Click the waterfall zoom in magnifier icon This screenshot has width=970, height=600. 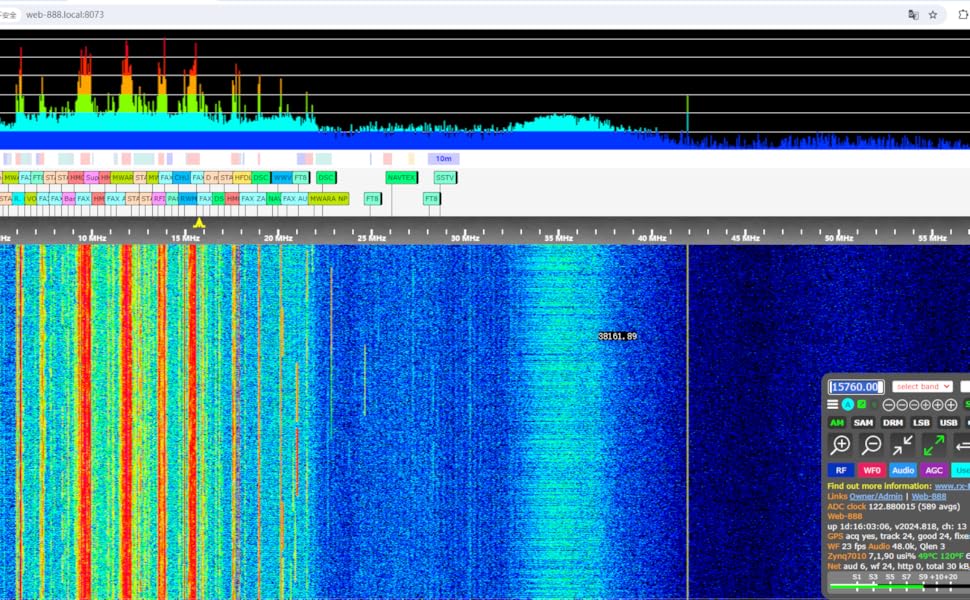tap(841, 445)
